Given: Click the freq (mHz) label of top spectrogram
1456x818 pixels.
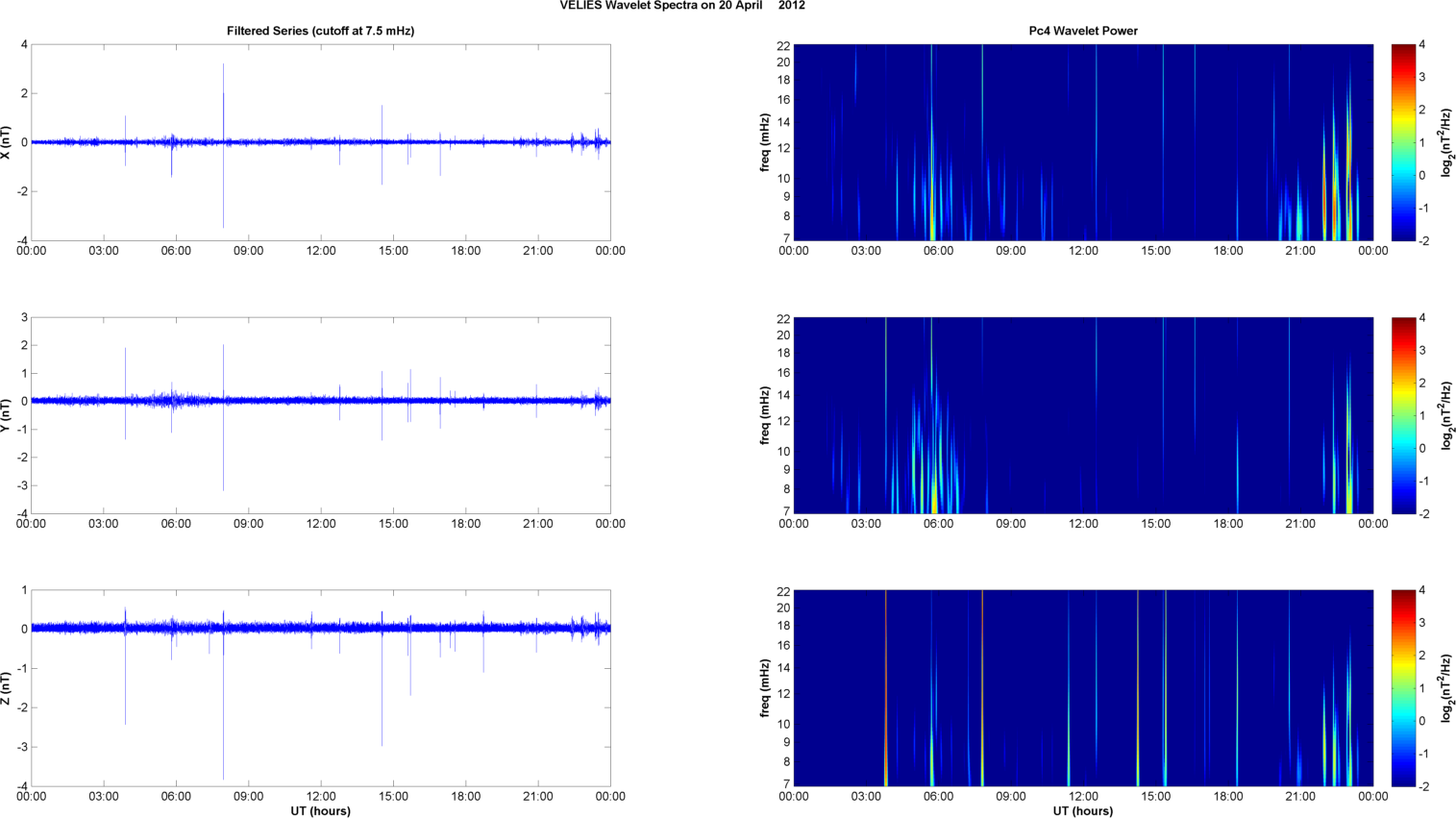Looking at the screenshot, I should tap(765, 142).
